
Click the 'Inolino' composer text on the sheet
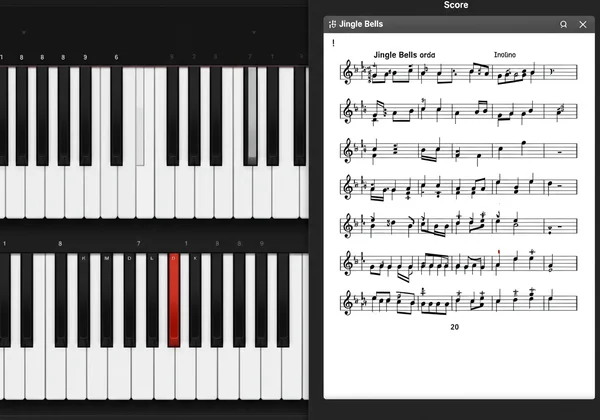tap(505, 55)
